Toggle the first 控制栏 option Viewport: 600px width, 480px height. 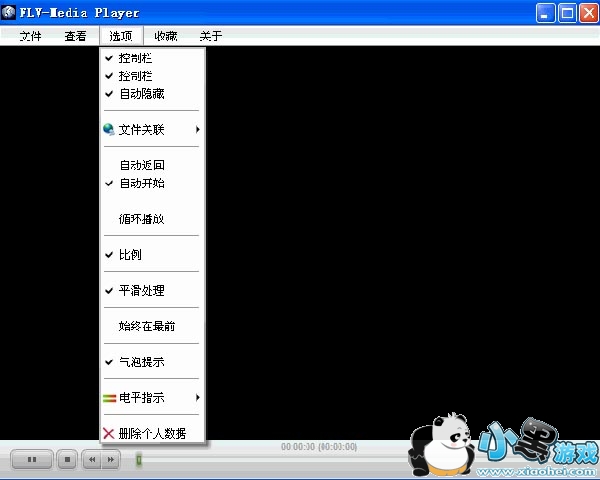[152, 58]
